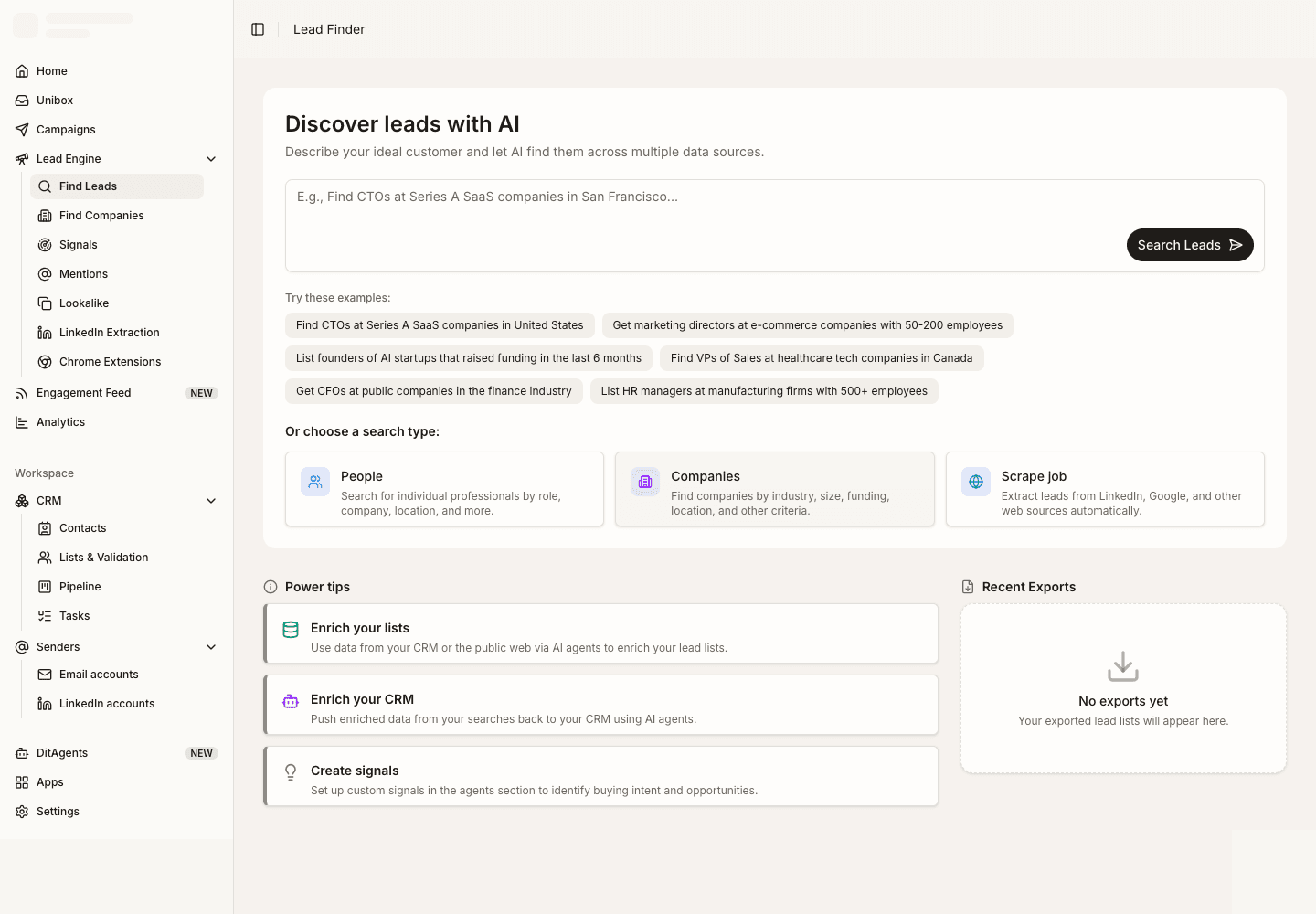Viewport: 1316px width, 914px height.
Task: Use example about VPs of Sales in Canada
Action: coord(822,358)
